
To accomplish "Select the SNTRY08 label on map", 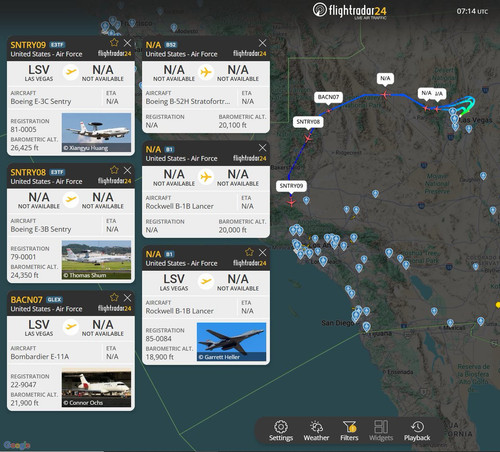I will click(x=308, y=122).
